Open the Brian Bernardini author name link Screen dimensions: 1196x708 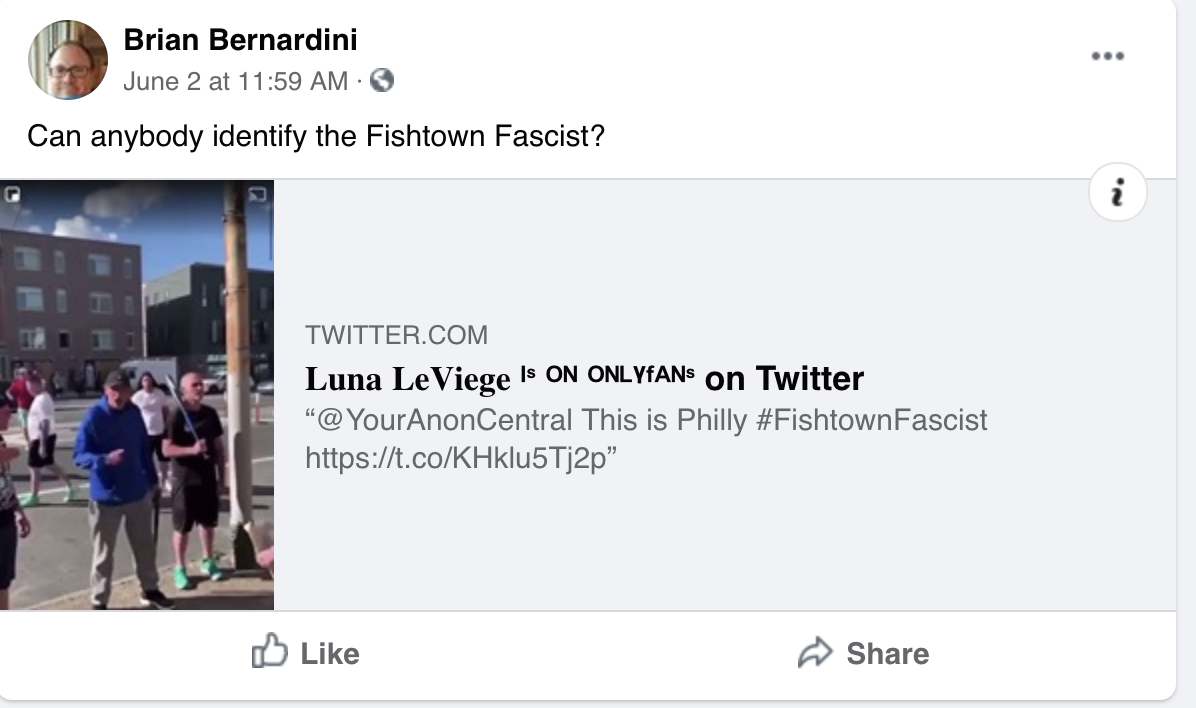pos(240,40)
